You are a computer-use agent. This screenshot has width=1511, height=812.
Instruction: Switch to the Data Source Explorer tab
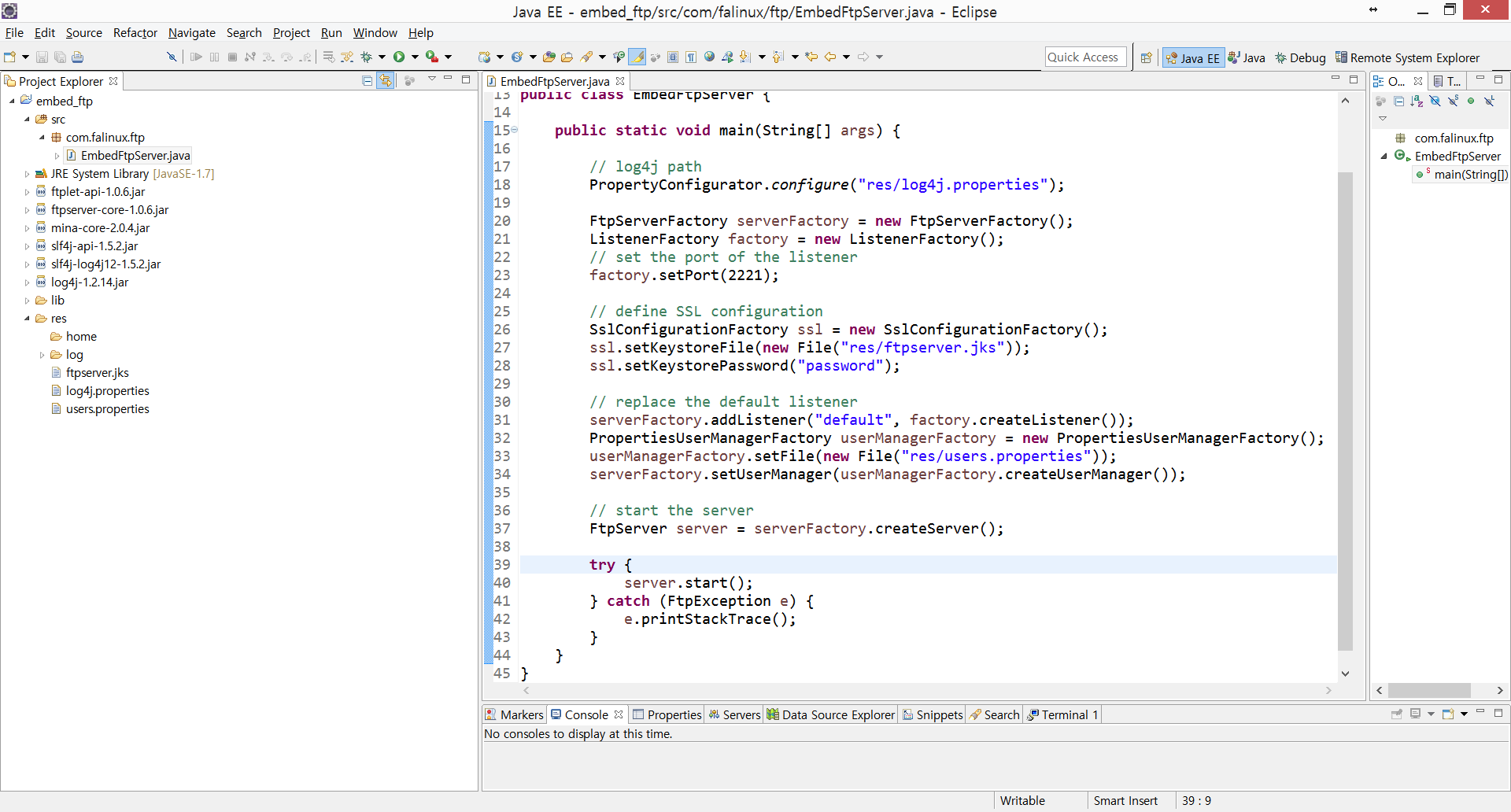(x=831, y=714)
